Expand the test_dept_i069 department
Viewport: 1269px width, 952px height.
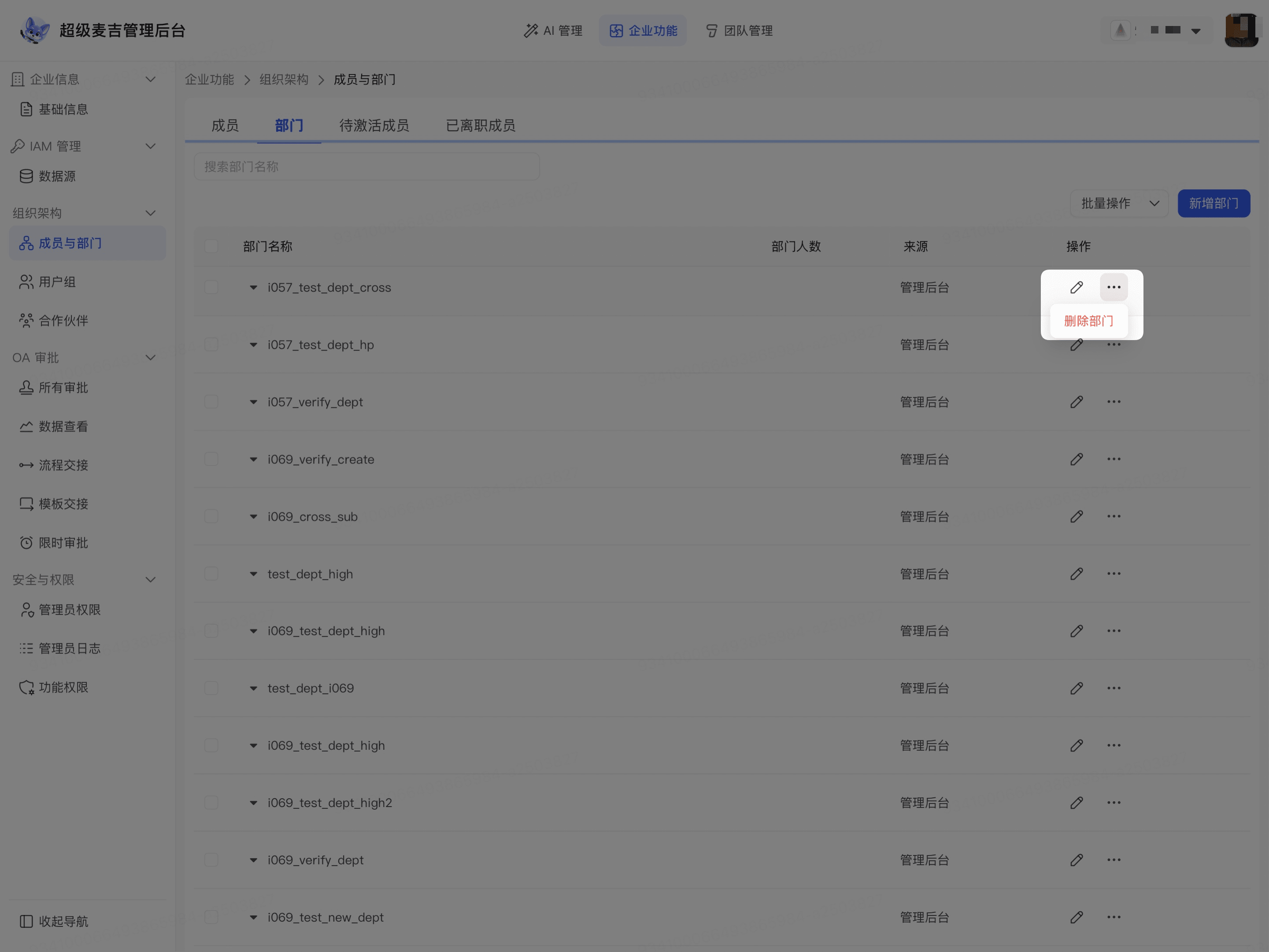tap(253, 688)
